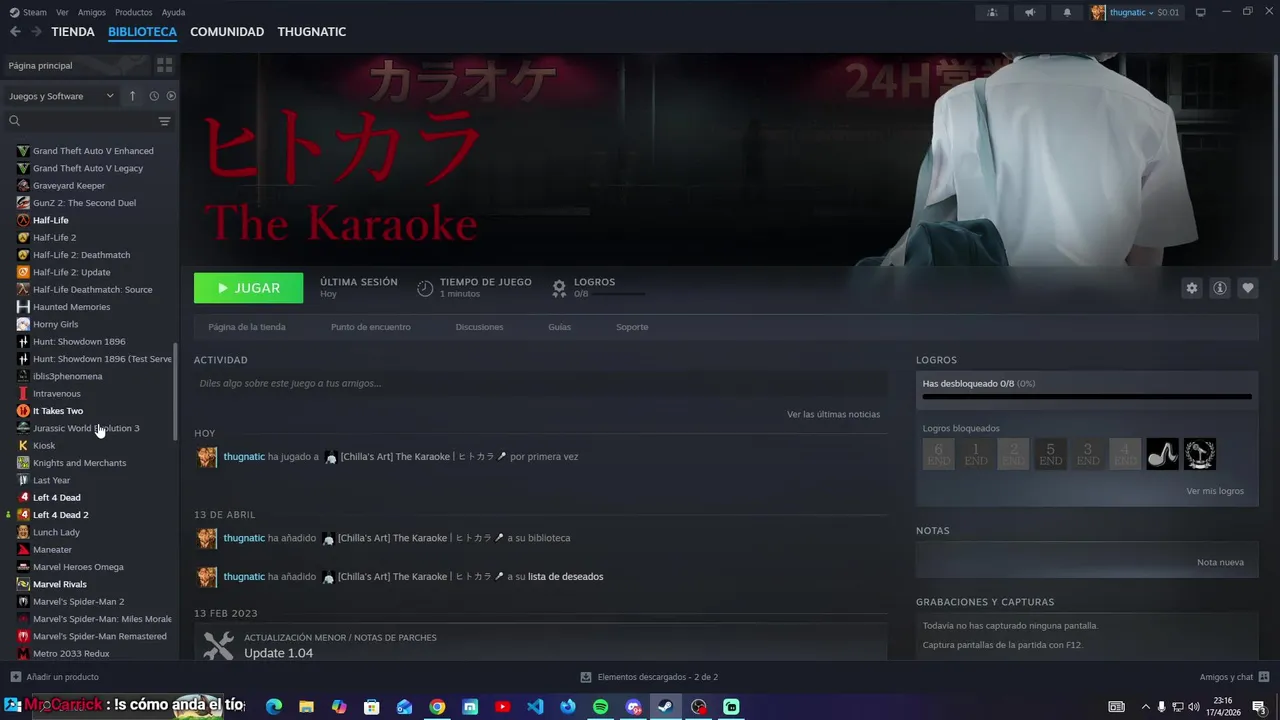Viewport: 1280px width, 720px height.
Task: Open the Ver menu
Action: (62, 12)
